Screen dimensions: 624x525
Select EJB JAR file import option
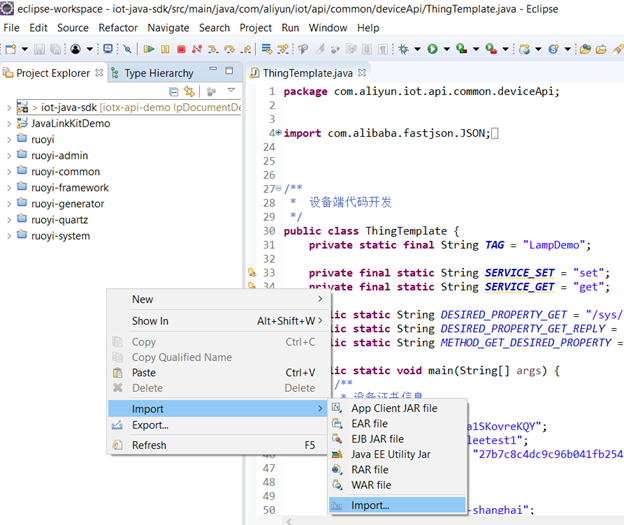[x=397, y=439]
